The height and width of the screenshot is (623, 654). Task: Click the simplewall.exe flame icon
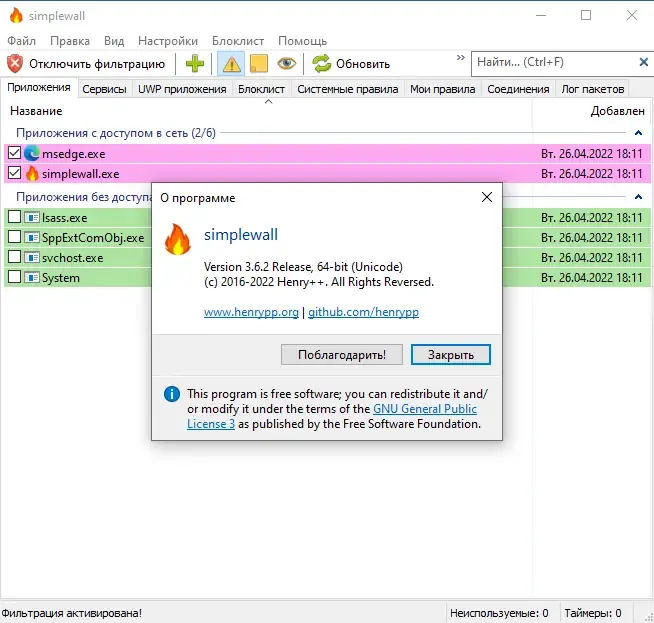point(32,173)
